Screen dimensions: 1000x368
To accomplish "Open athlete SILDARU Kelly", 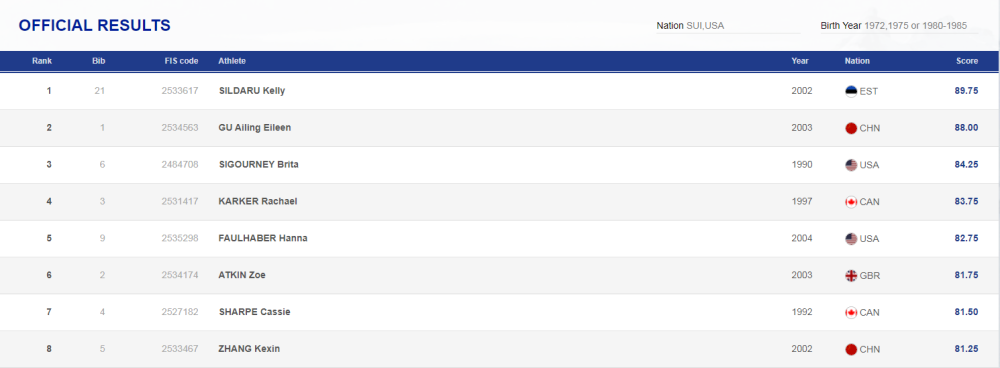I will pyautogui.click(x=252, y=91).
